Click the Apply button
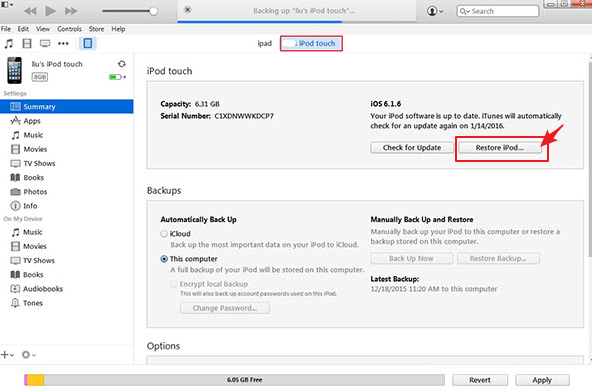This screenshot has width=592, height=392. 542,380
